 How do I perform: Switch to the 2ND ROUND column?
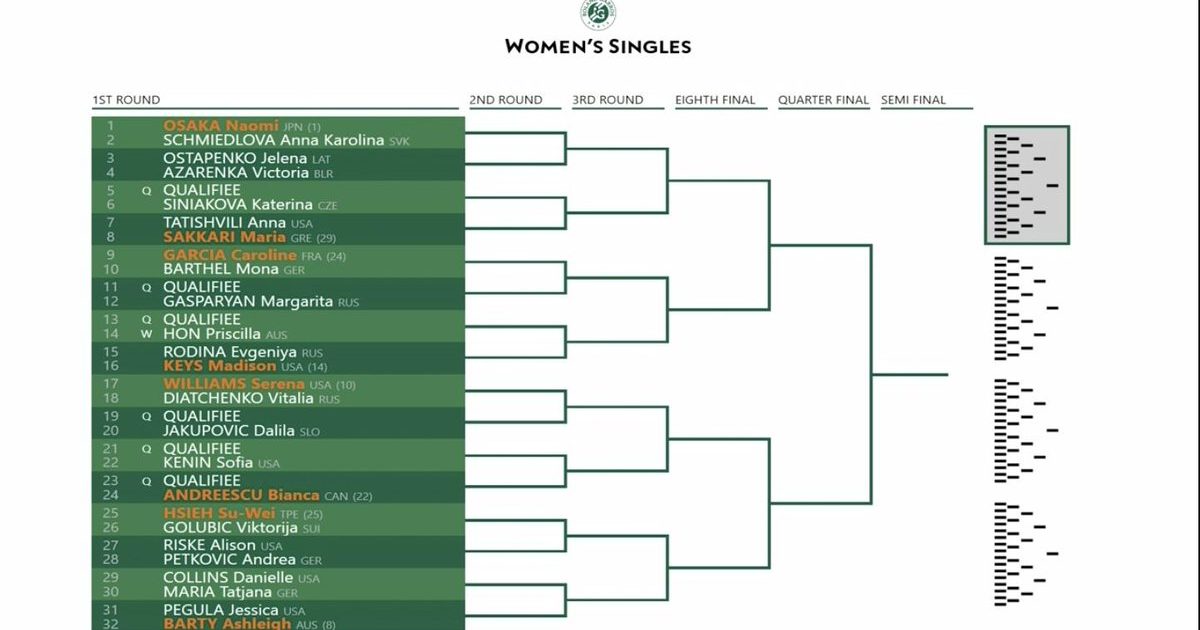506,100
